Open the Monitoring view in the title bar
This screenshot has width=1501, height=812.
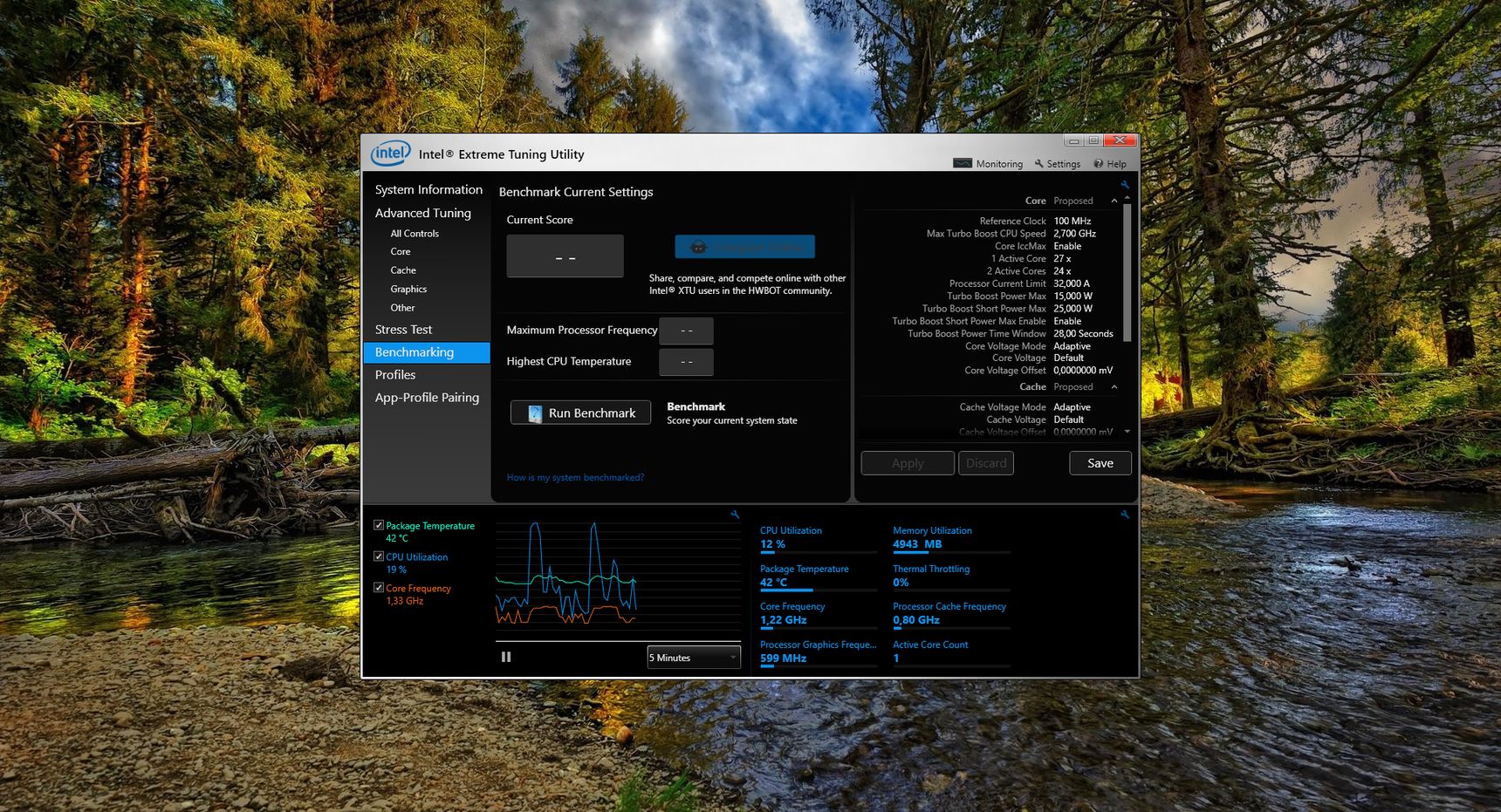(988, 164)
